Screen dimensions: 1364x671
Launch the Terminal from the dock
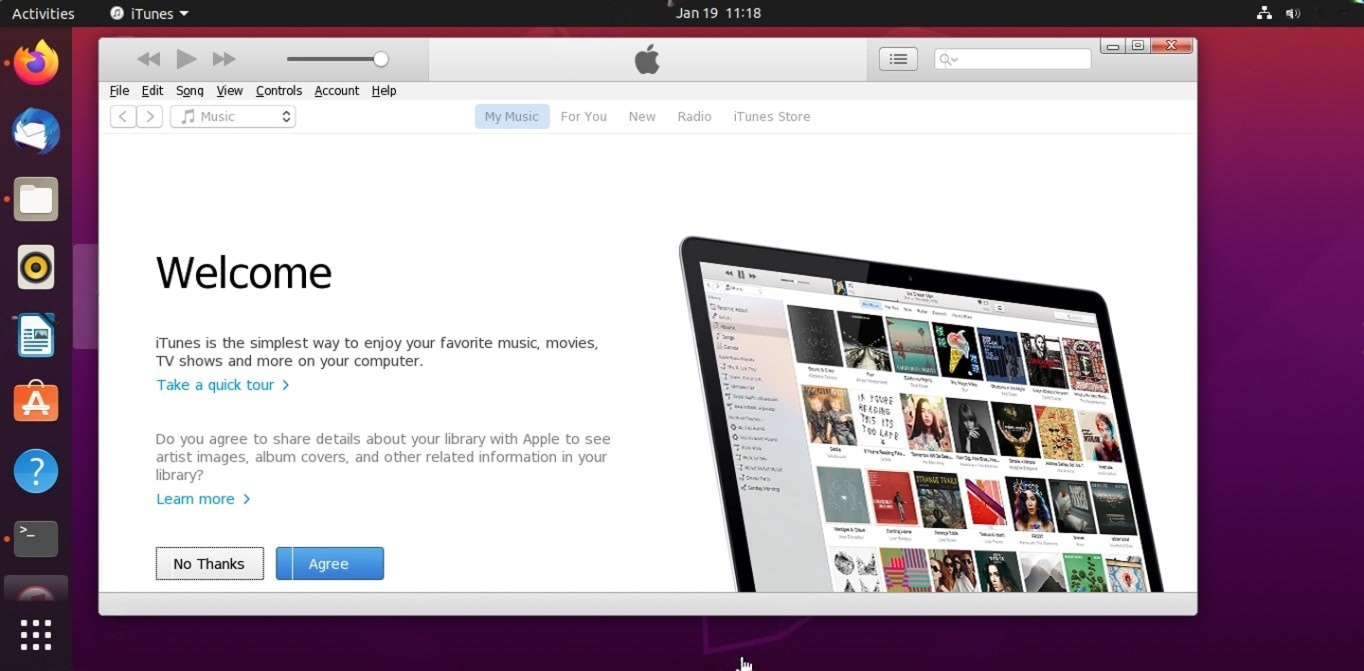click(x=34, y=539)
